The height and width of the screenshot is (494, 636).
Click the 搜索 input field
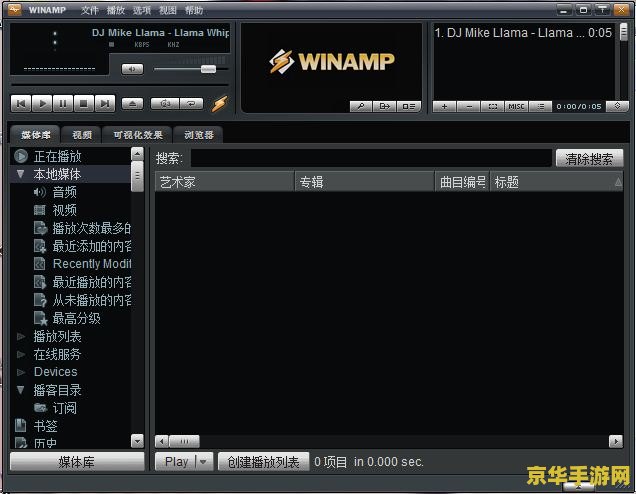pyautogui.click(x=371, y=158)
